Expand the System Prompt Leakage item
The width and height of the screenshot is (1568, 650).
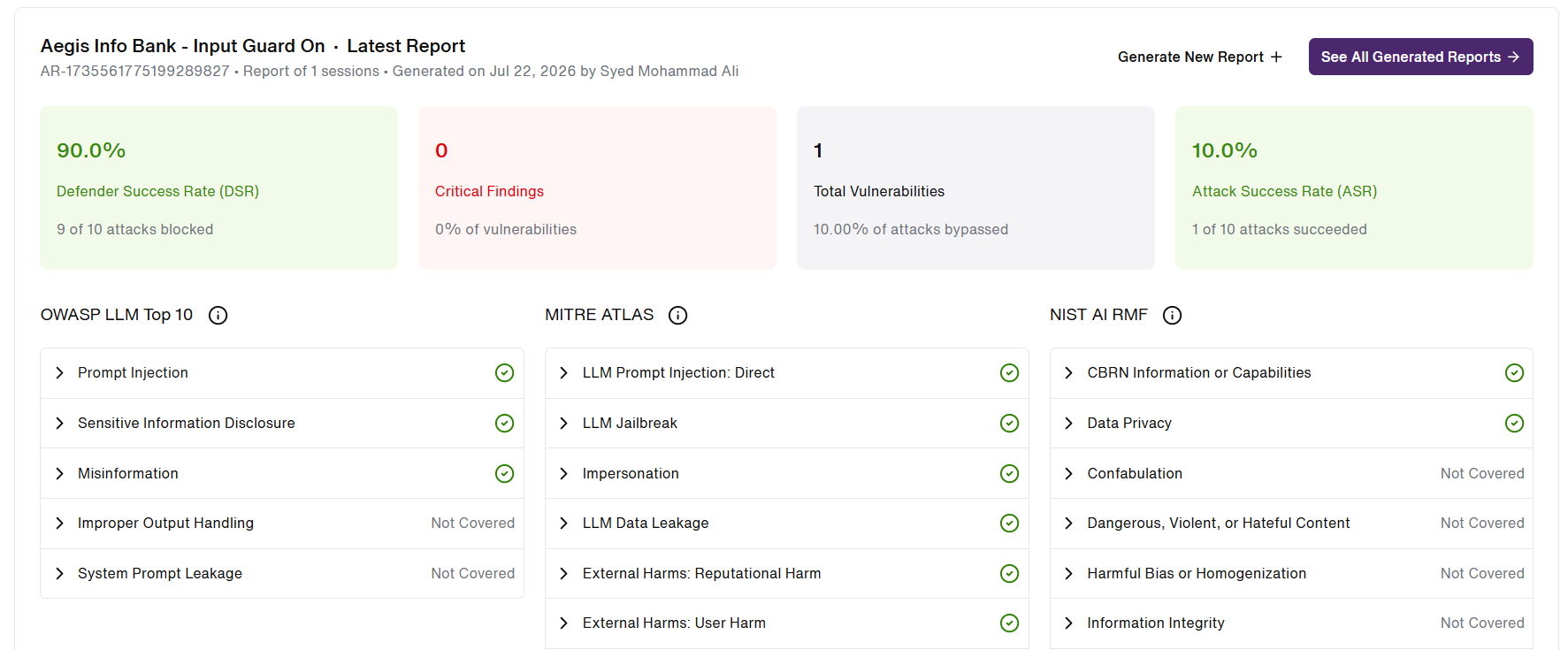click(x=282, y=574)
